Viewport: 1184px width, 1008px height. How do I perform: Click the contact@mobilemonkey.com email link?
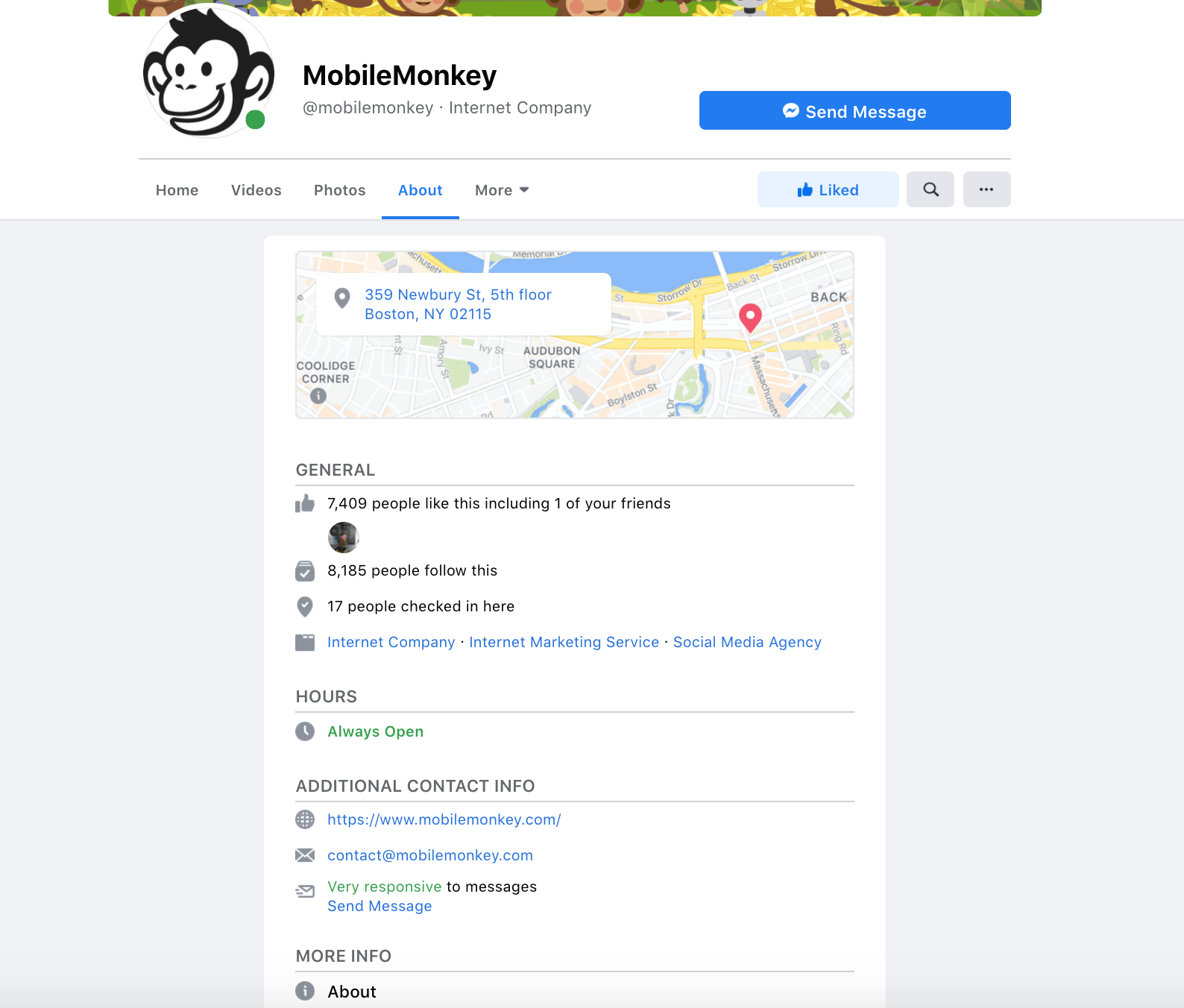[430, 855]
